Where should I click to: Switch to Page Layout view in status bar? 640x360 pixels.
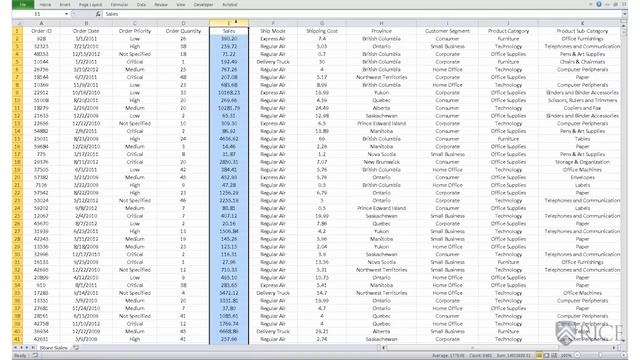(x=547, y=356)
